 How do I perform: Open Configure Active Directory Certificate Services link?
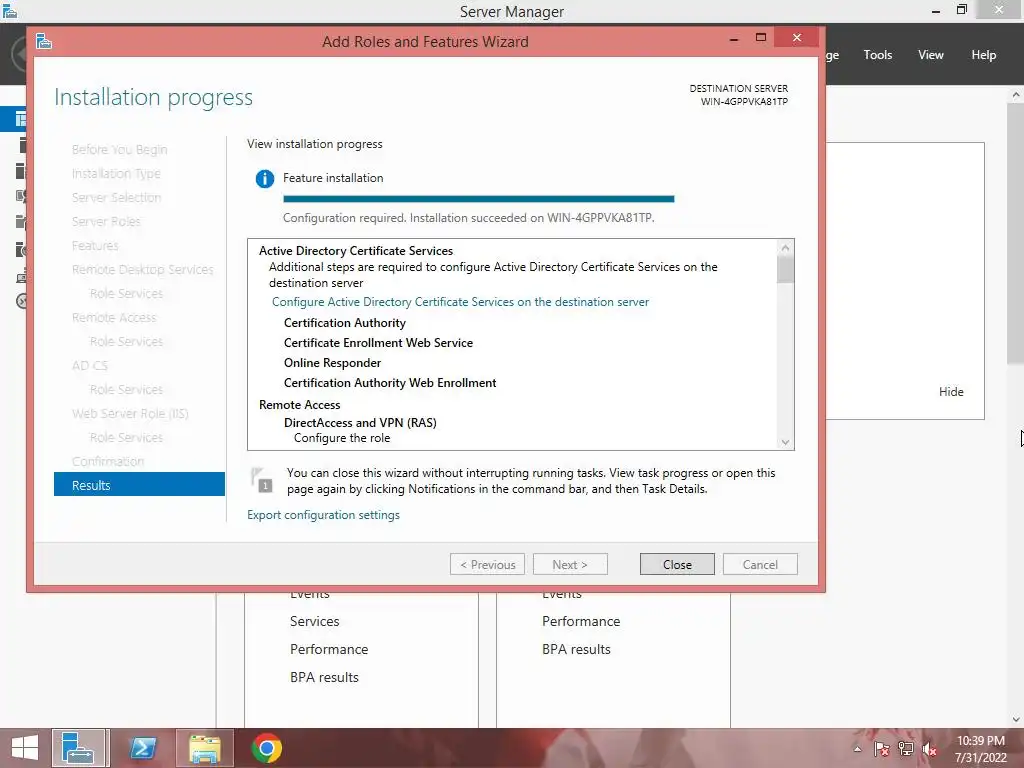460,302
